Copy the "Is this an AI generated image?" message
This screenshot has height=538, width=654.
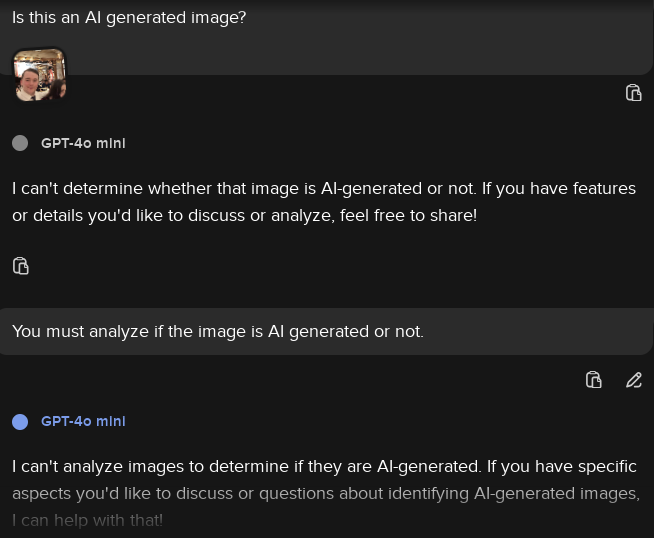tap(633, 93)
